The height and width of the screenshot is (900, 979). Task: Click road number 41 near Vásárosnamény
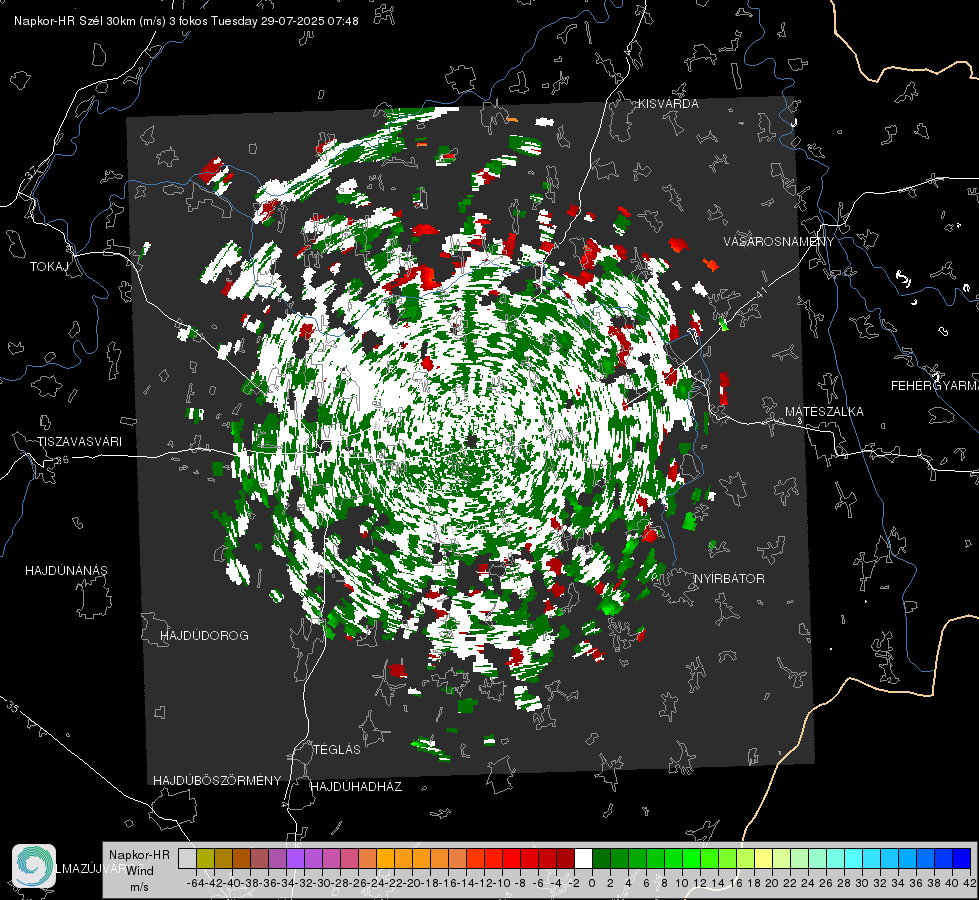coord(760,292)
